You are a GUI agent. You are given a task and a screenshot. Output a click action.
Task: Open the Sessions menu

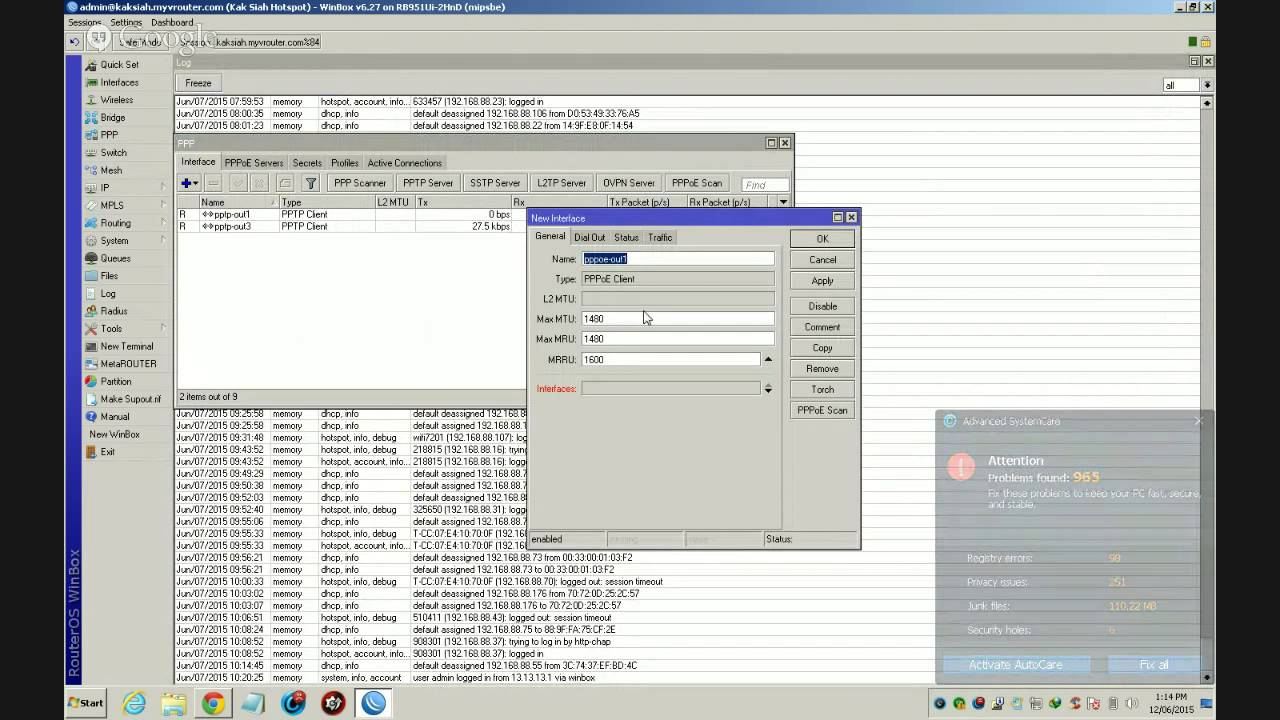[85, 22]
